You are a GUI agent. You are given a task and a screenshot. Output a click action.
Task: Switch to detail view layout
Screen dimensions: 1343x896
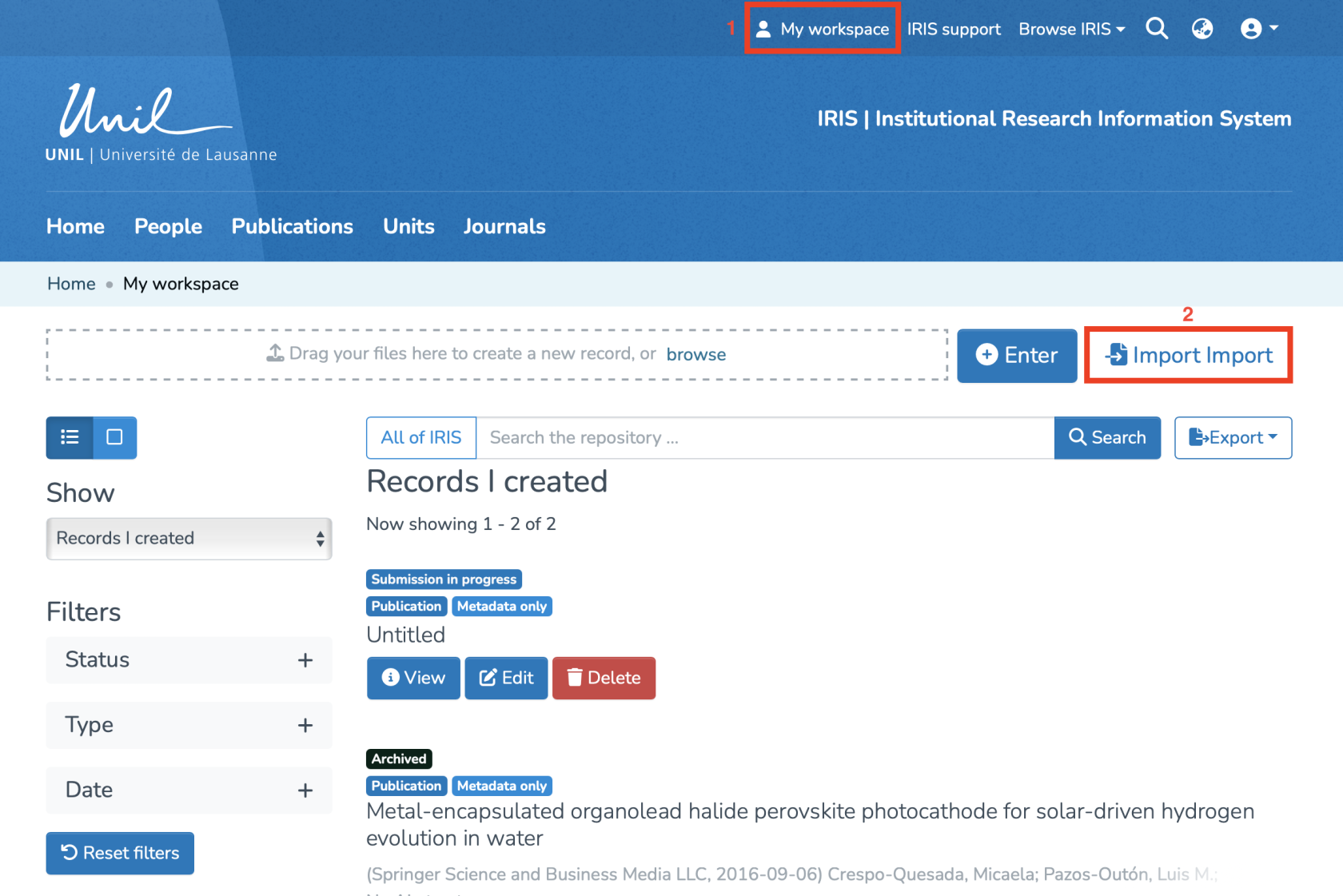(x=114, y=437)
